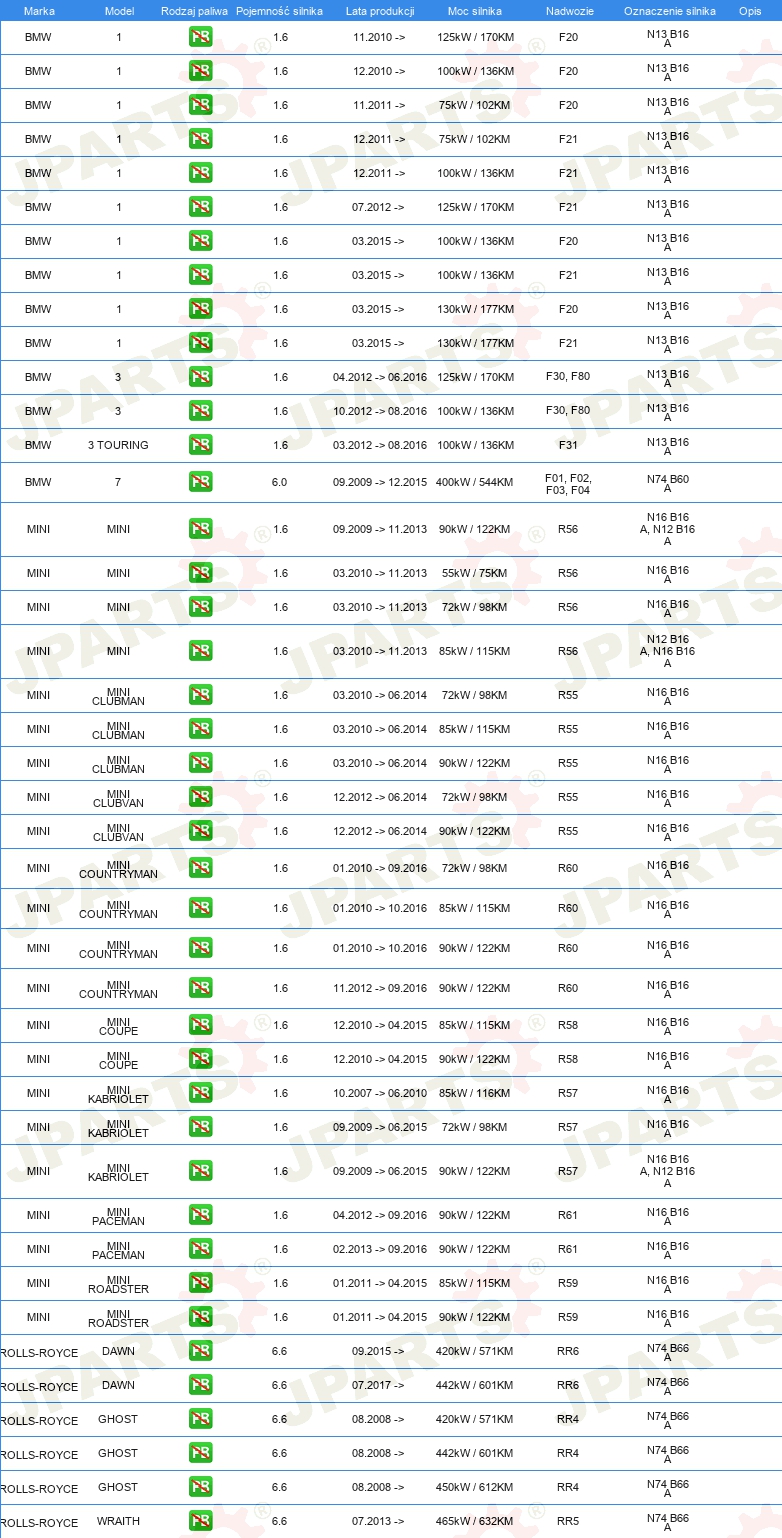Image resolution: width=782 pixels, height=1538 pixels.
Task: Click the '03.2012 -> 08.2016' production years cell
Action: [380, 445]
